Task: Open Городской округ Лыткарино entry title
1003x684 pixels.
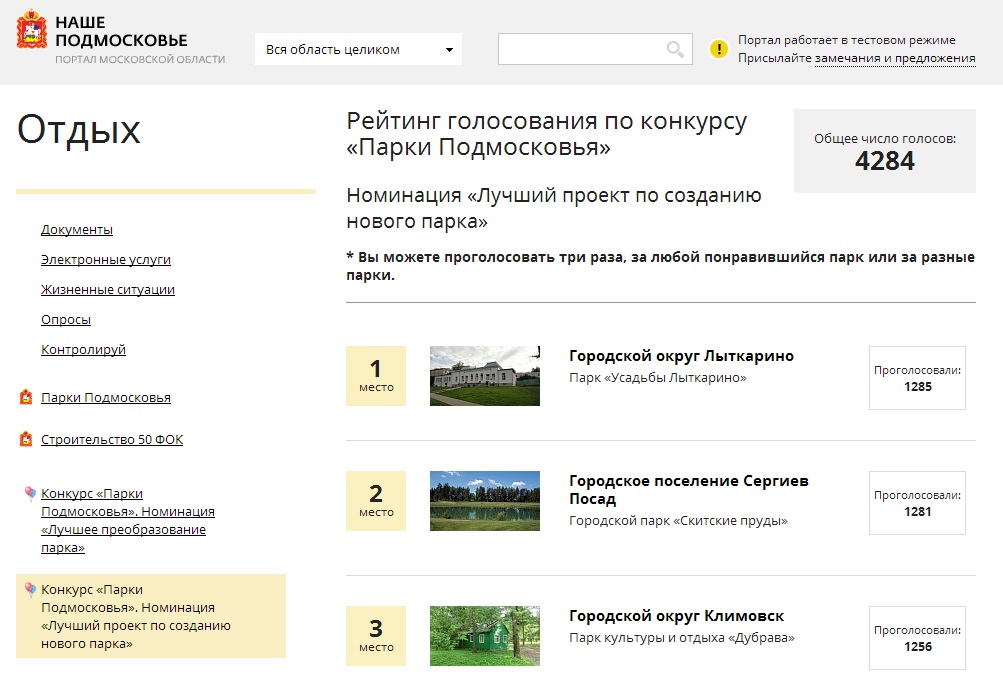Action: (x=681, y=356)
